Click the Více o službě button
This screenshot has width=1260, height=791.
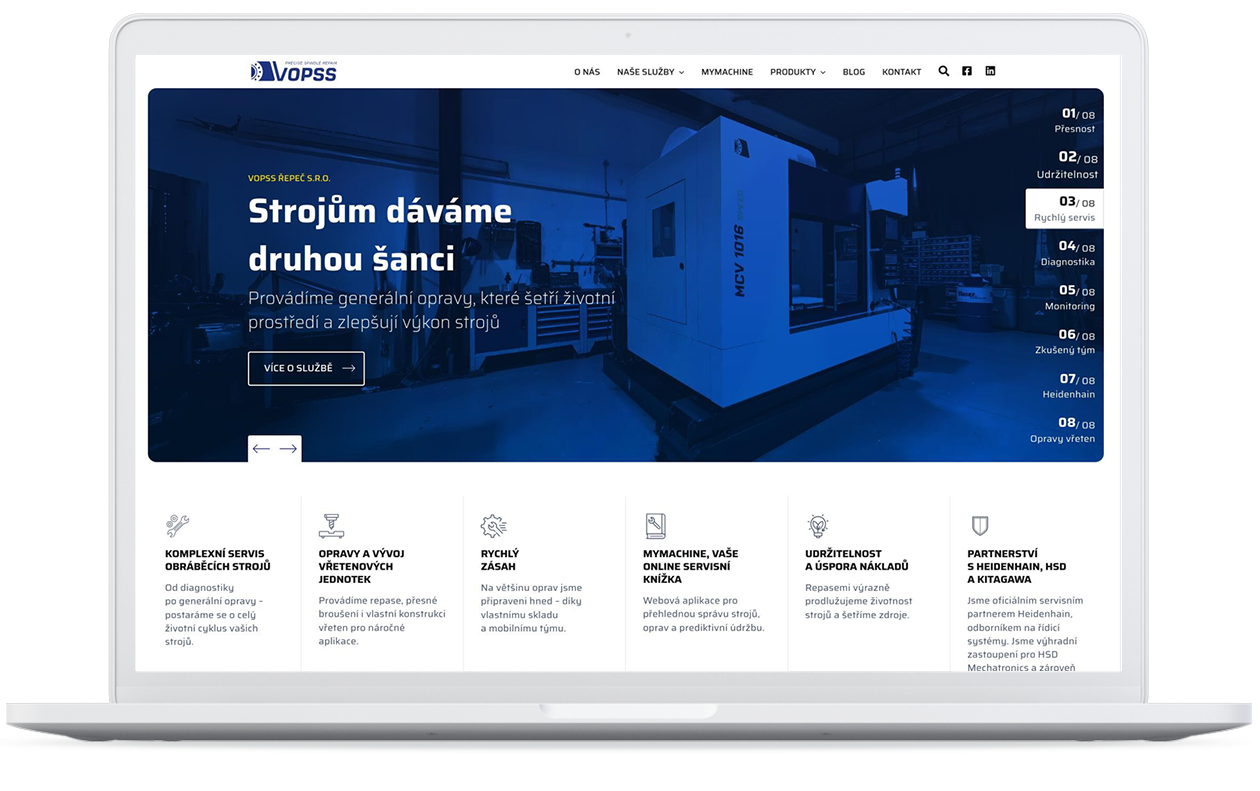[306, 368]
